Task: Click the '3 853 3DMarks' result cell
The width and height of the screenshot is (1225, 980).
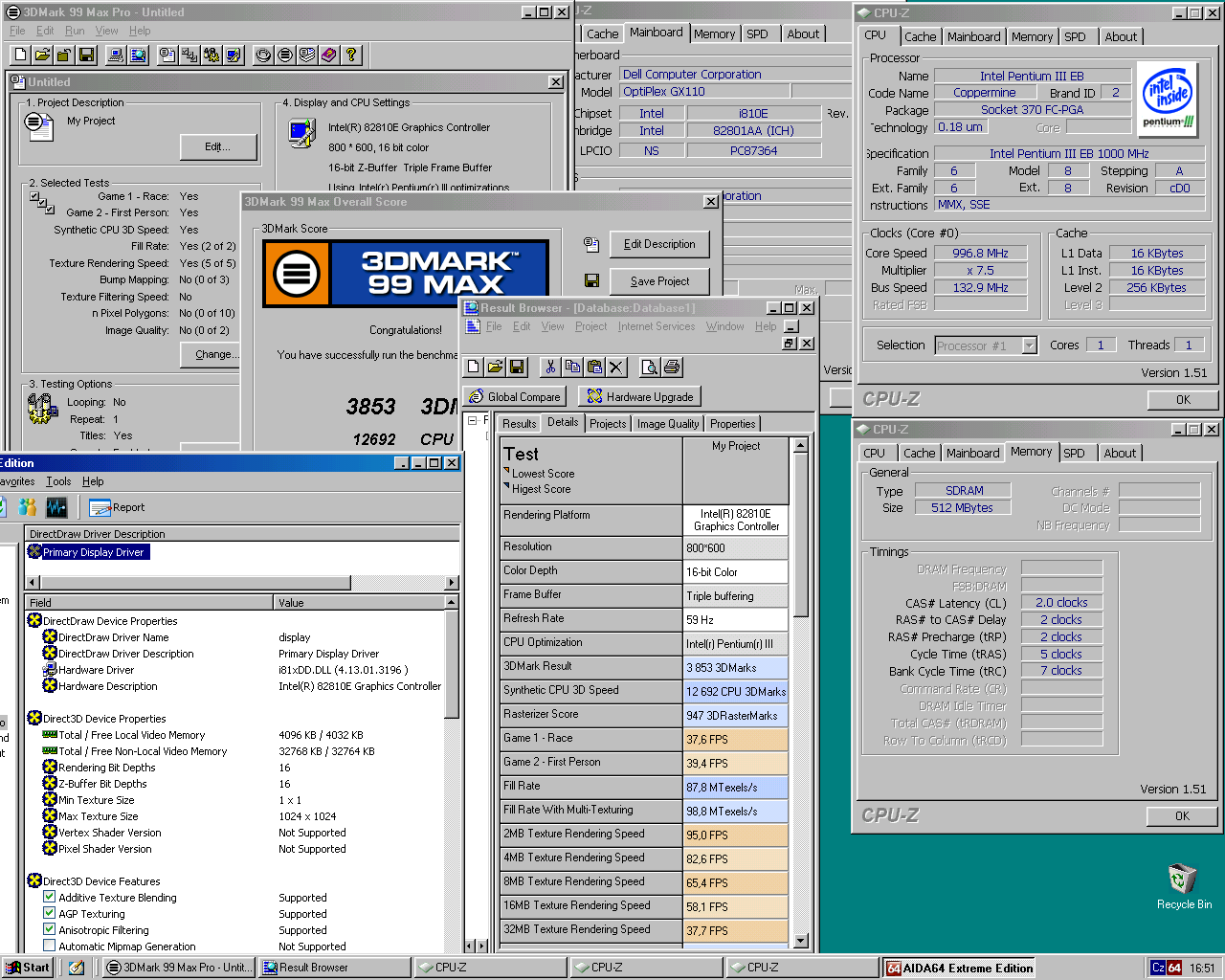Action: click(x=735, y=667)
